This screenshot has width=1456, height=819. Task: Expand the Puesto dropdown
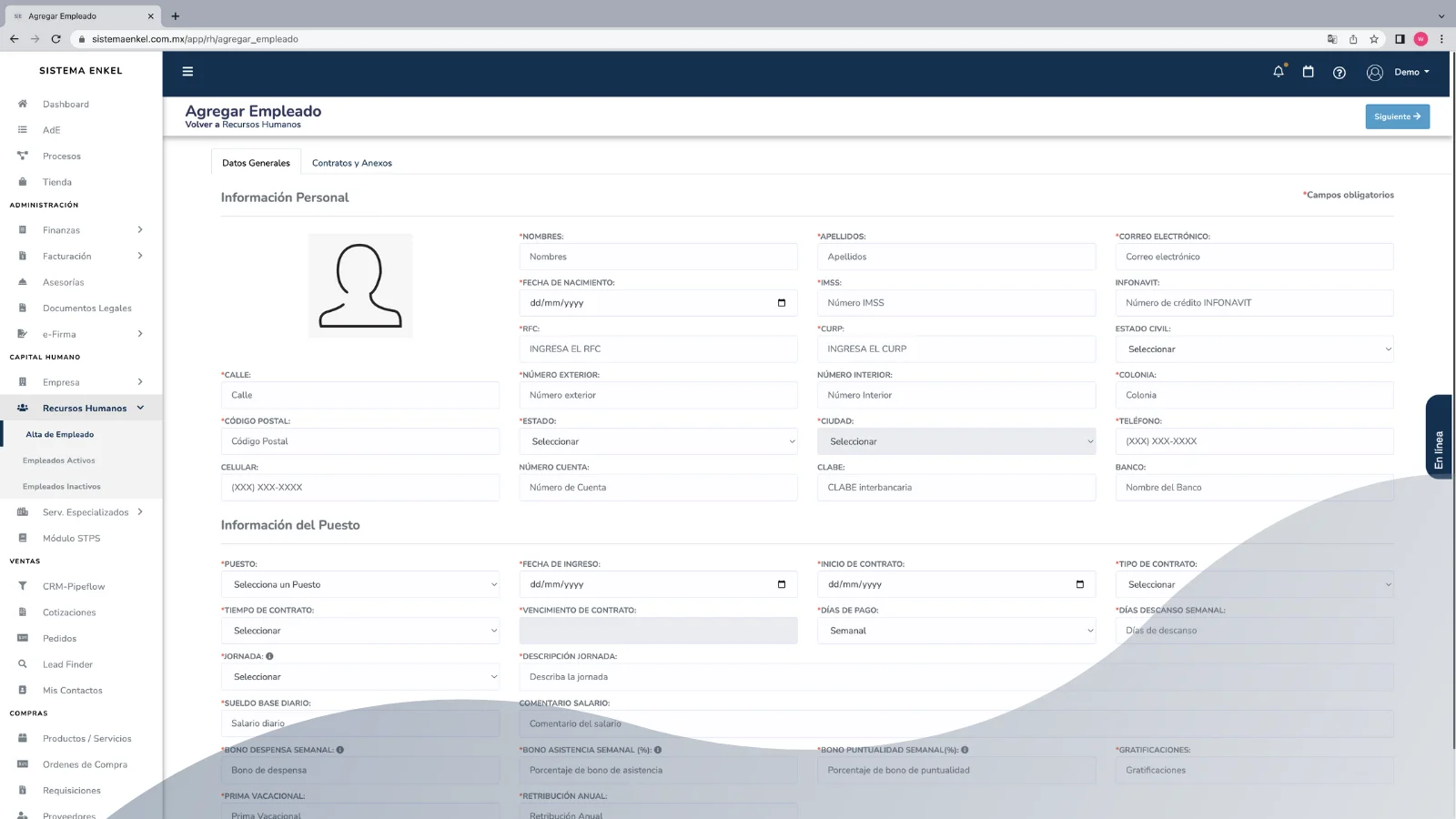coord(360,584)
